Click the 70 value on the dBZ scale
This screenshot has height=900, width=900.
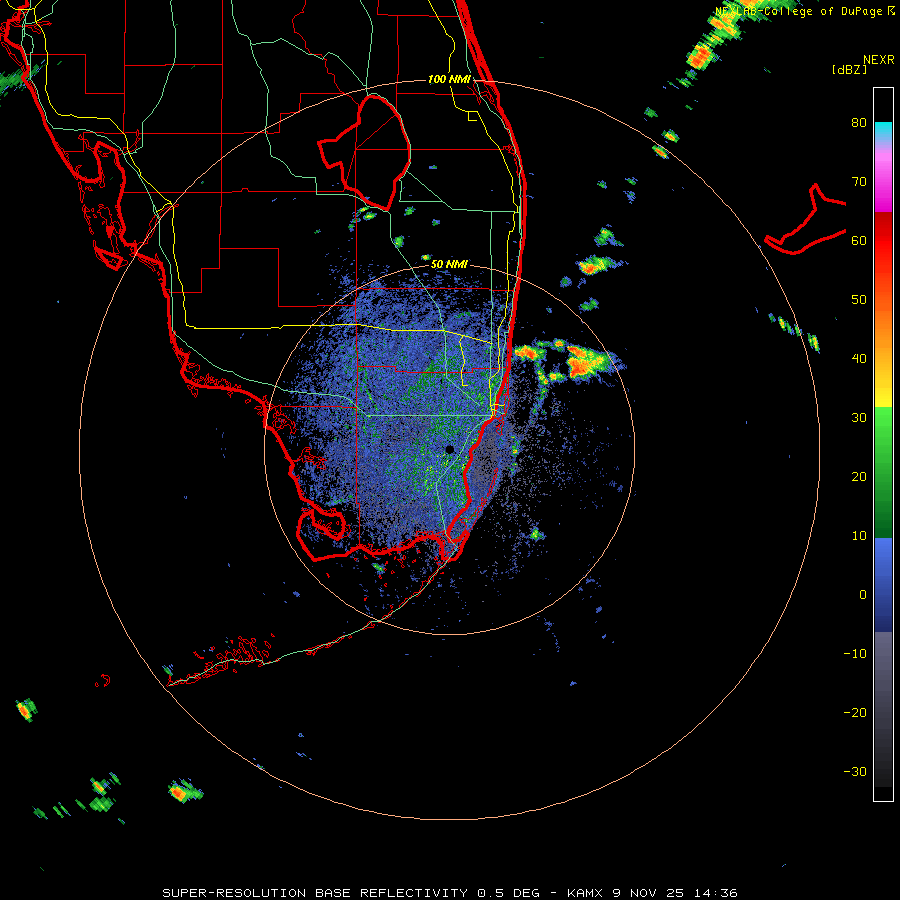(x=859, y=182)
